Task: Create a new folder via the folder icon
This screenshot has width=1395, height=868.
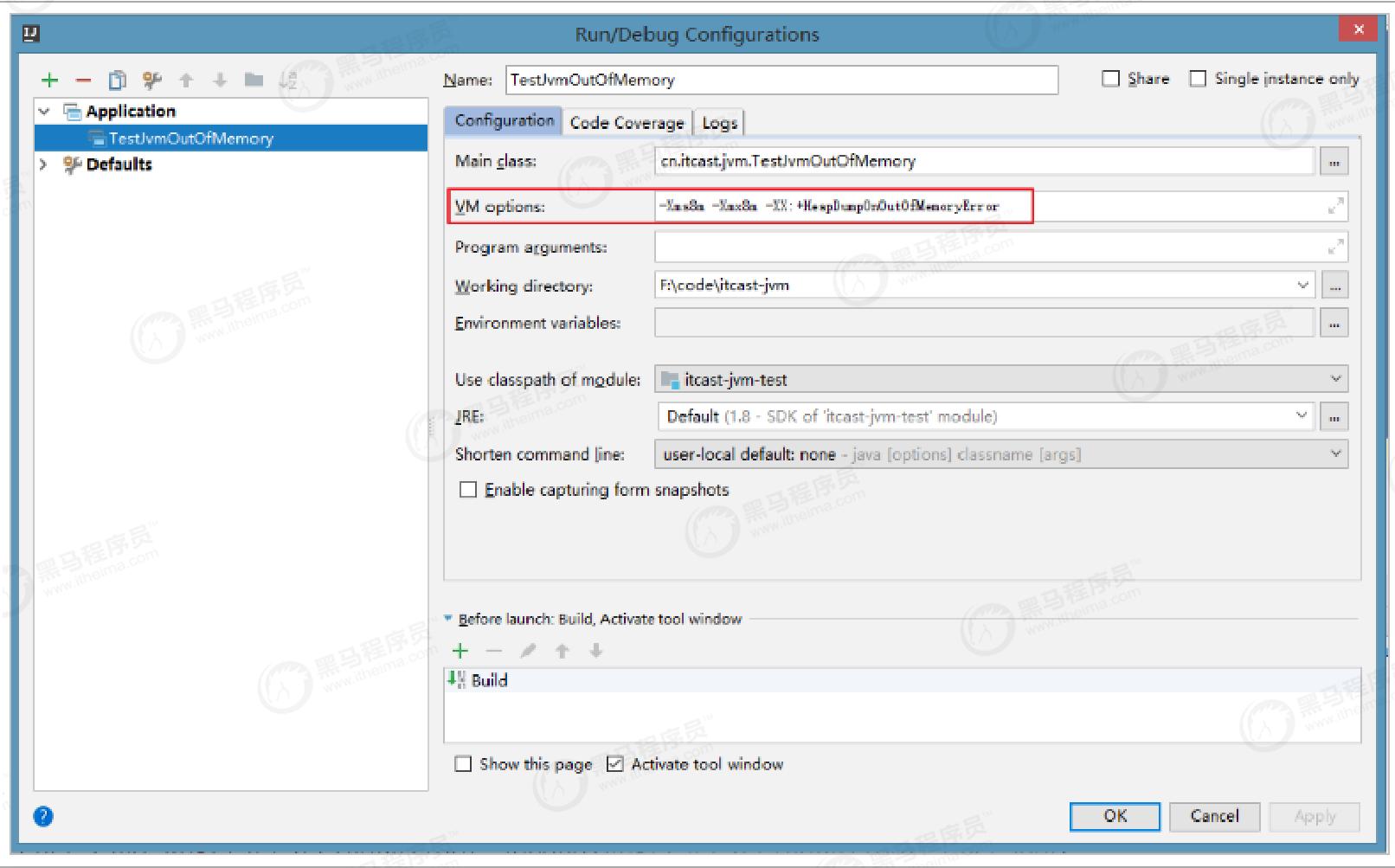Action: click(254, 80)
